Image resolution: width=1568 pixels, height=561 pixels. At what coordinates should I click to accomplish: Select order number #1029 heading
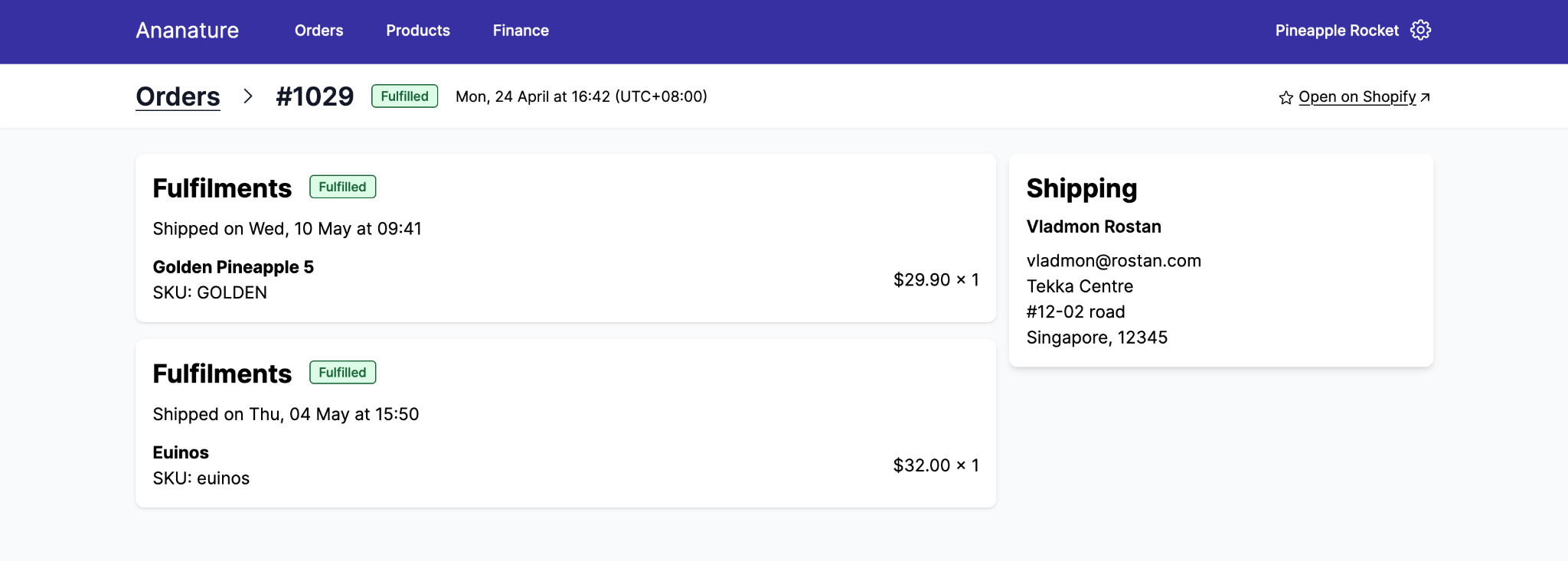[315, 96]
